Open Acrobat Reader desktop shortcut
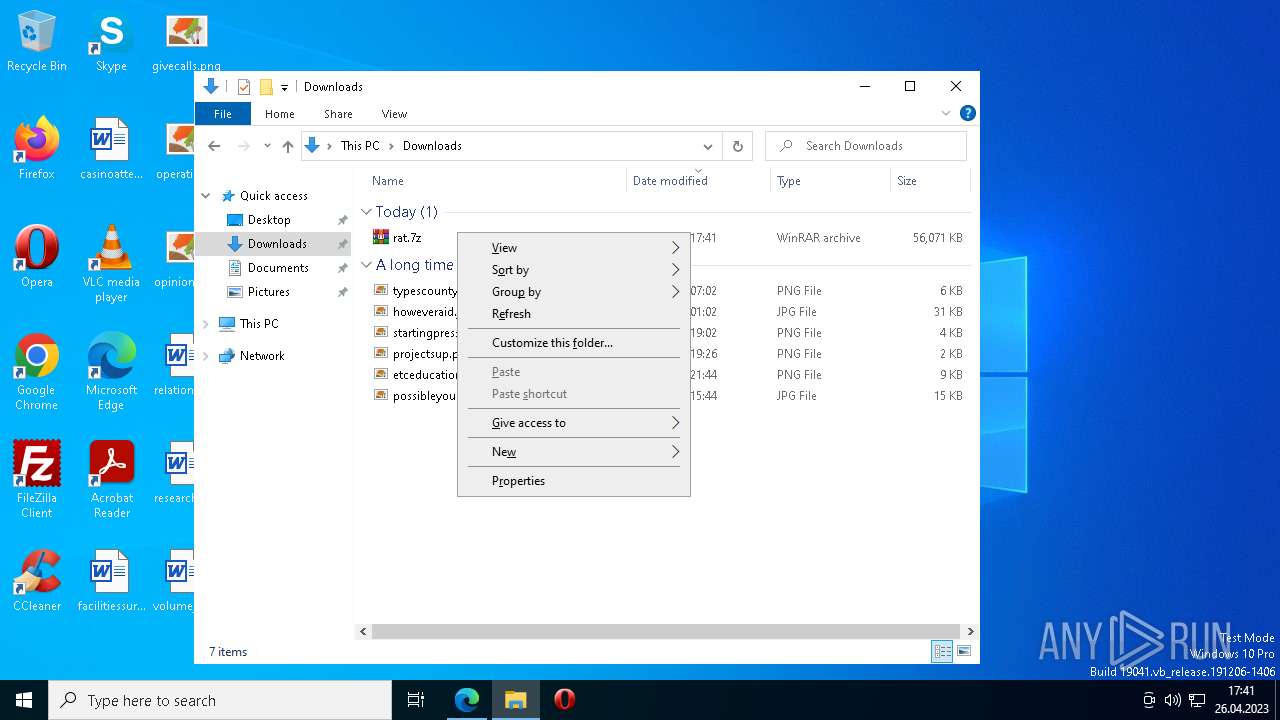 pyautogui.click(x=111, y=480)
